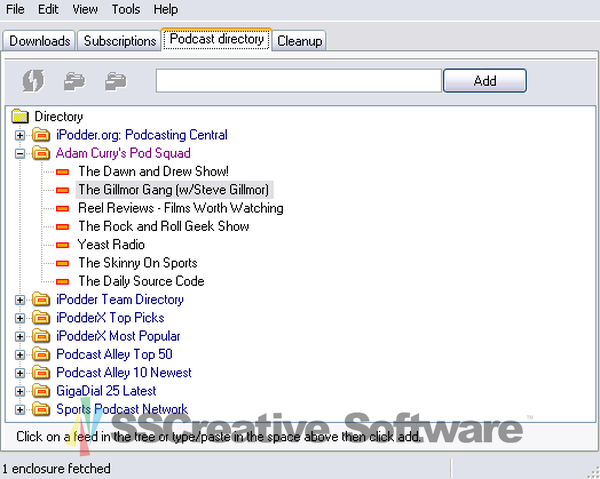Expand iPodderX Most Popular node
Viewport: 600px width, 479px height.
click(x=20, y=337)
